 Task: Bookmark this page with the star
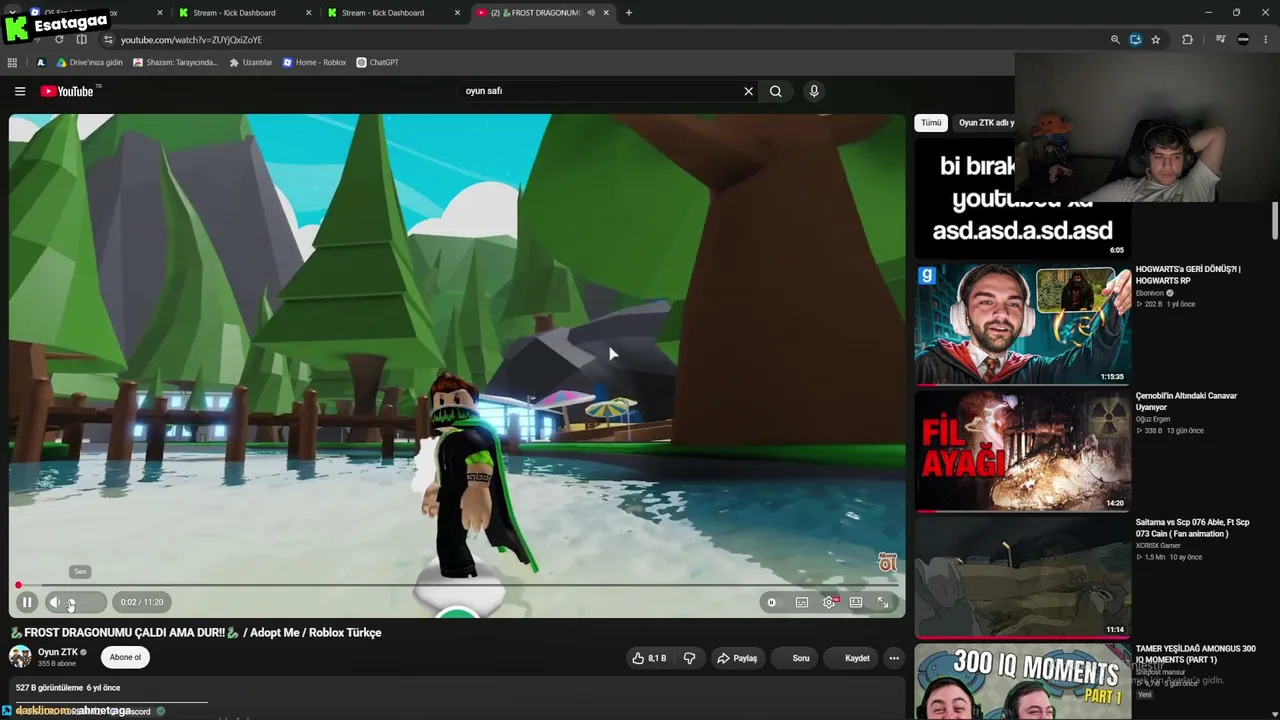point(1156,40)
